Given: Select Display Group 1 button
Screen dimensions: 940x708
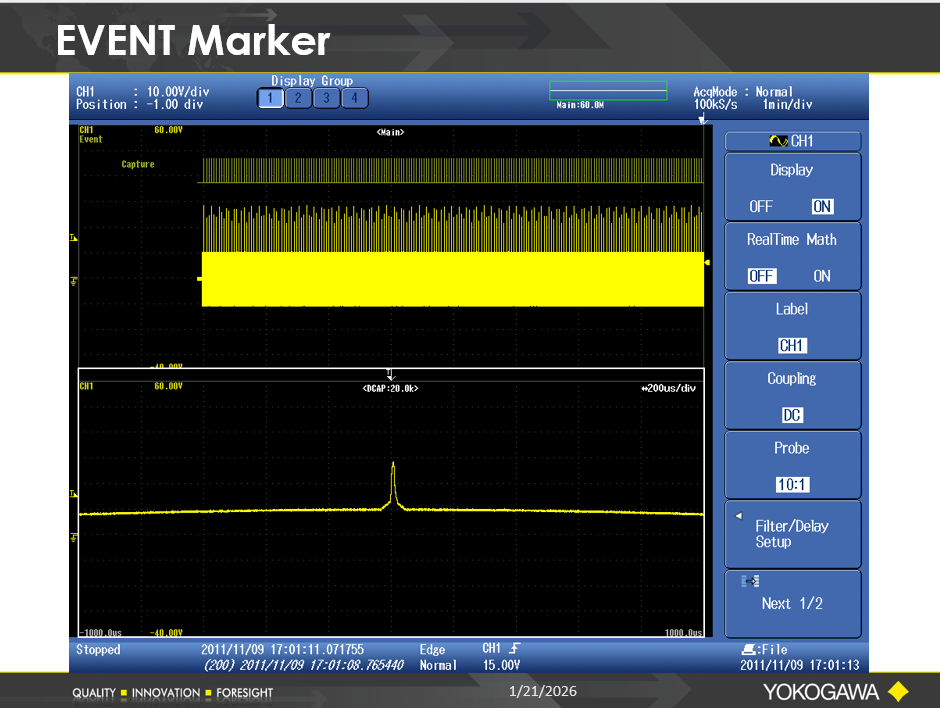Looking at the screenshot, I should pos(270,98).
